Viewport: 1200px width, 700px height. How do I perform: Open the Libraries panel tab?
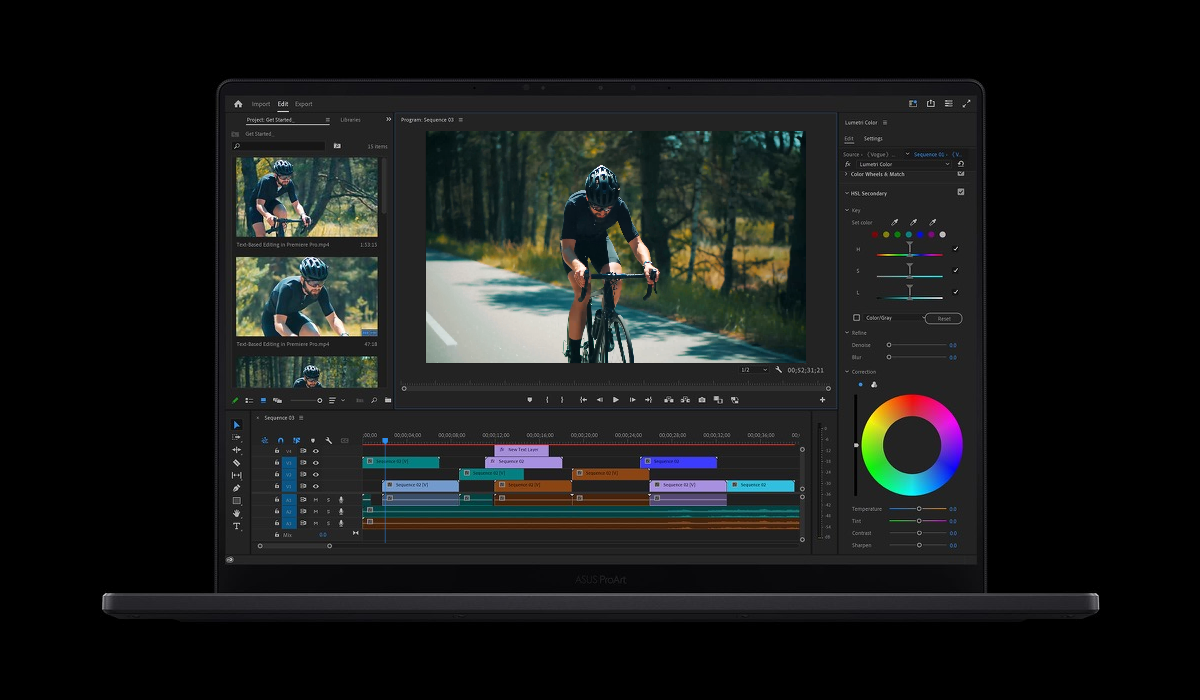point(350,120)
